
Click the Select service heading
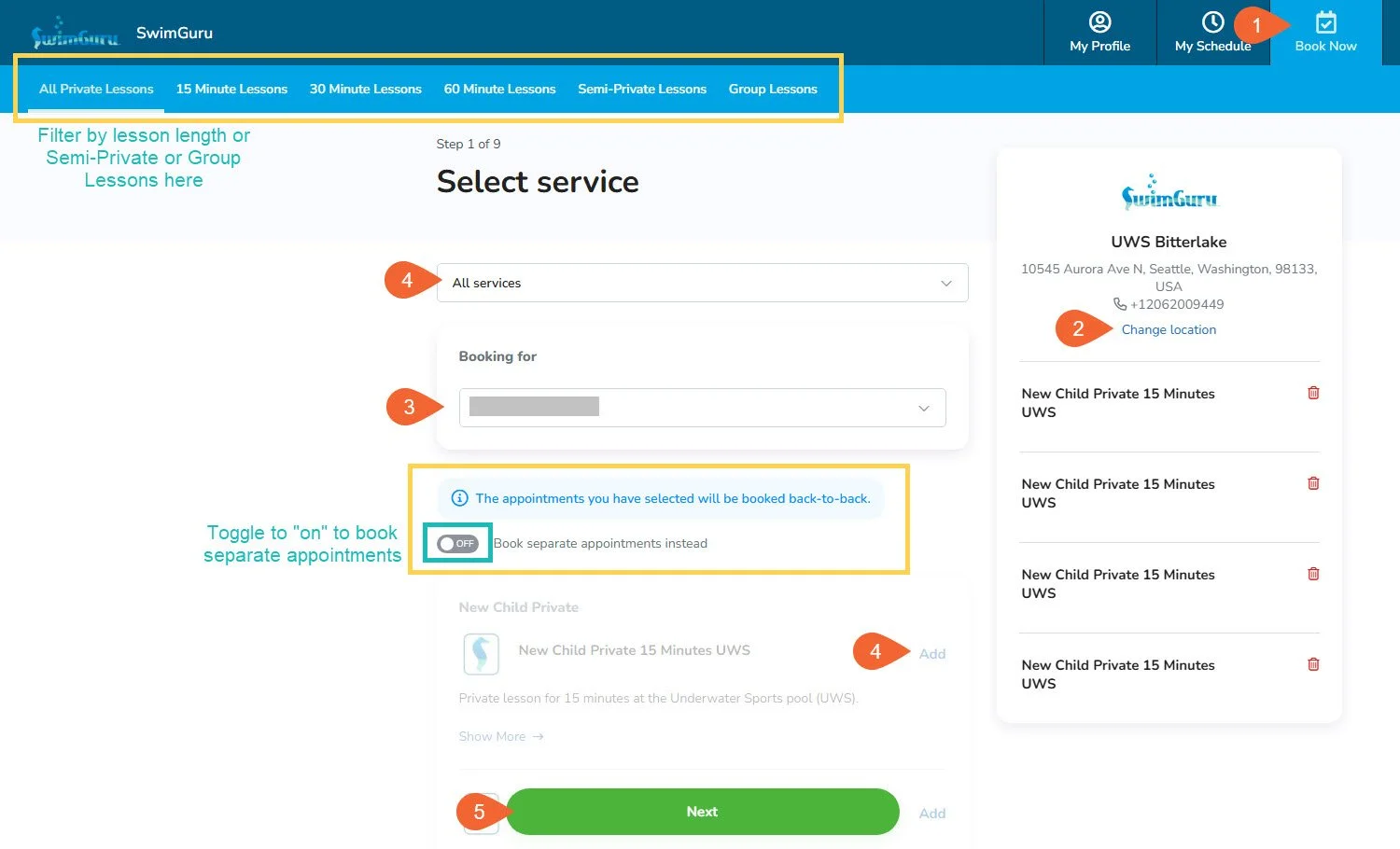click(538, 182)
